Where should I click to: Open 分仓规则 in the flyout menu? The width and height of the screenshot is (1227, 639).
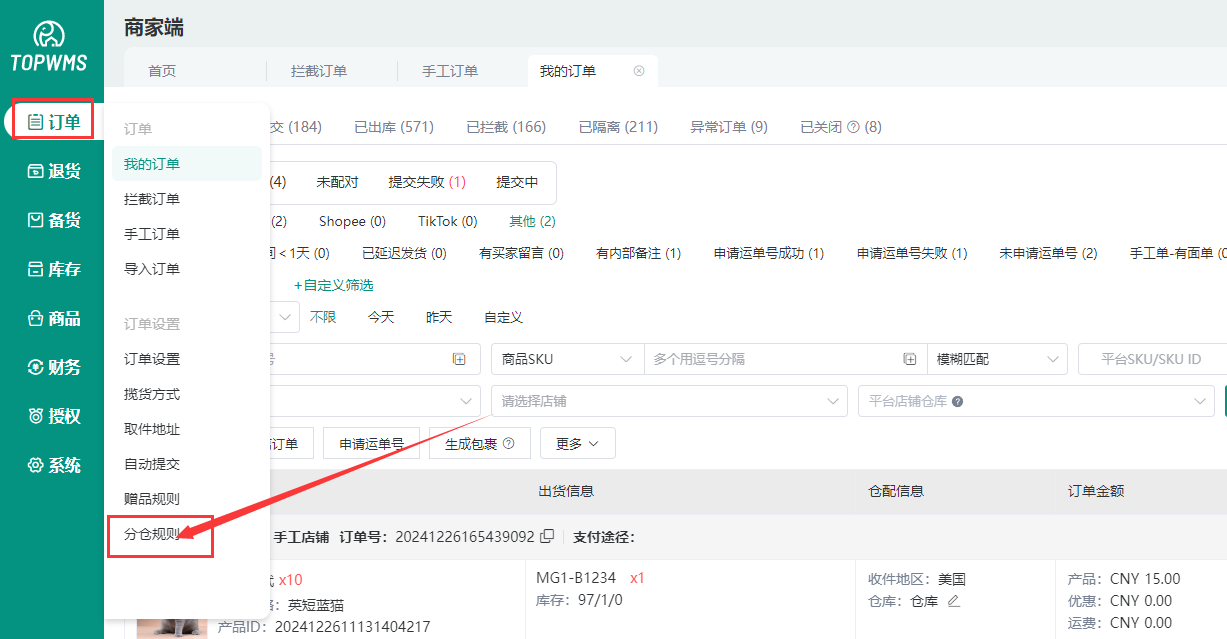152,534
